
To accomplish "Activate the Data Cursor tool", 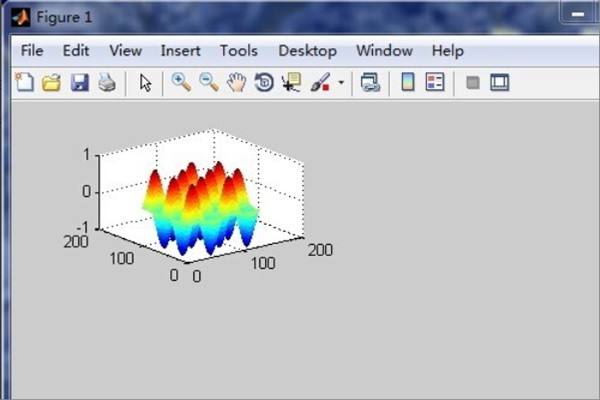I will (x=292, y=82).
